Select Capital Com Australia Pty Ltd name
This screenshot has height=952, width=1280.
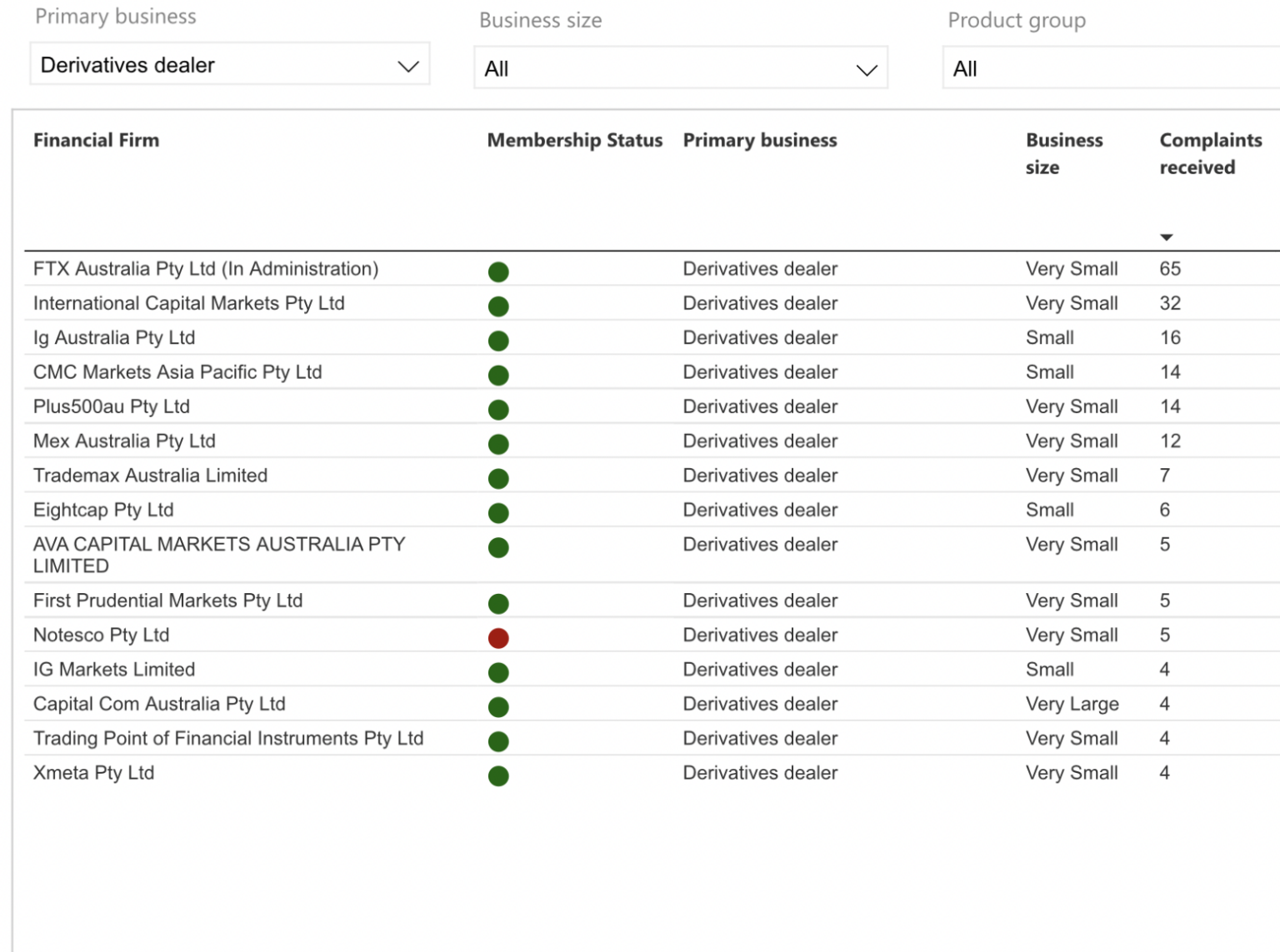click(159, 704)
